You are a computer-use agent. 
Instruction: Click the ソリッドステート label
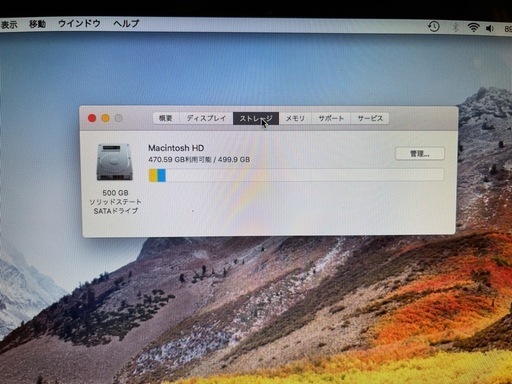point(115,202)
